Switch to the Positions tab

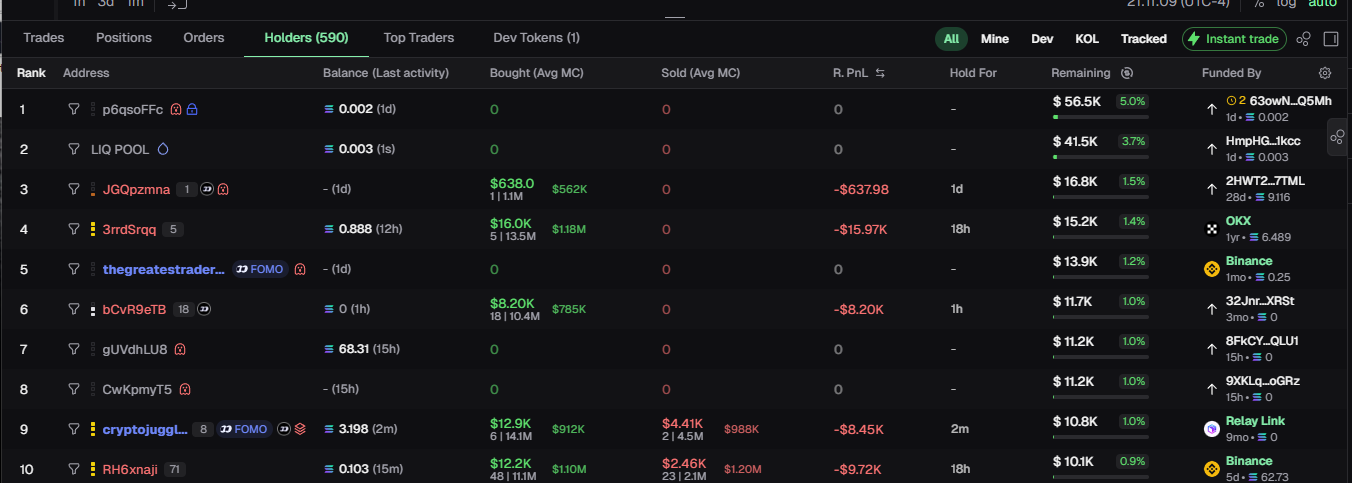pyautogui.click(x=124, y=38)
